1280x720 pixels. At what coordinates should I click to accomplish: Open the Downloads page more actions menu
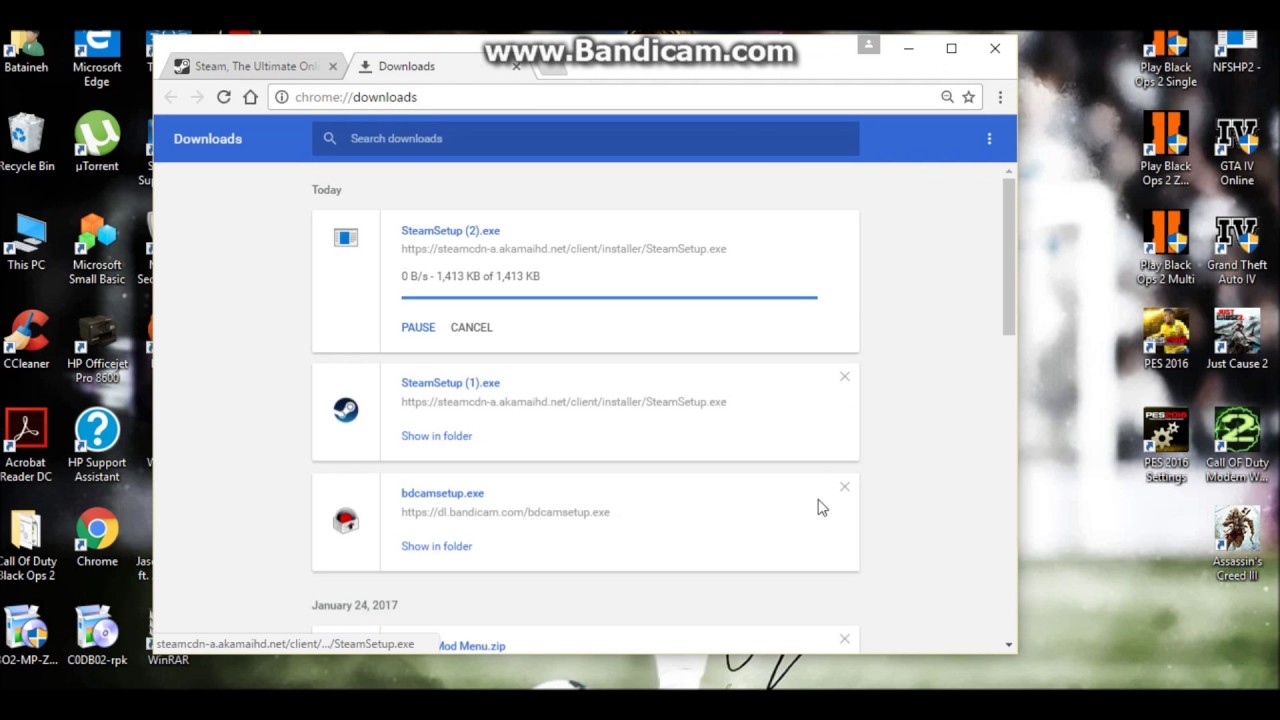click(x=989, y=139)
